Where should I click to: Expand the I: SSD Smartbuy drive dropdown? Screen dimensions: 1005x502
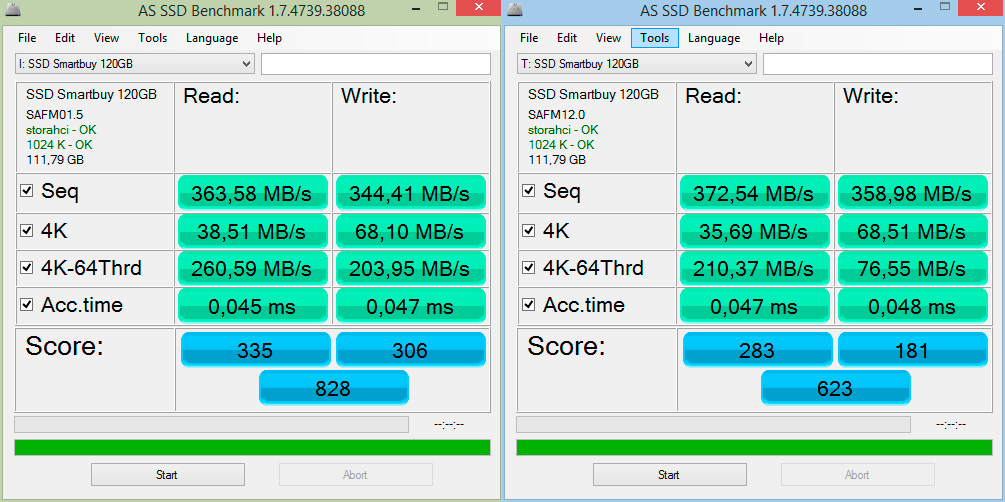pos(135,64)
